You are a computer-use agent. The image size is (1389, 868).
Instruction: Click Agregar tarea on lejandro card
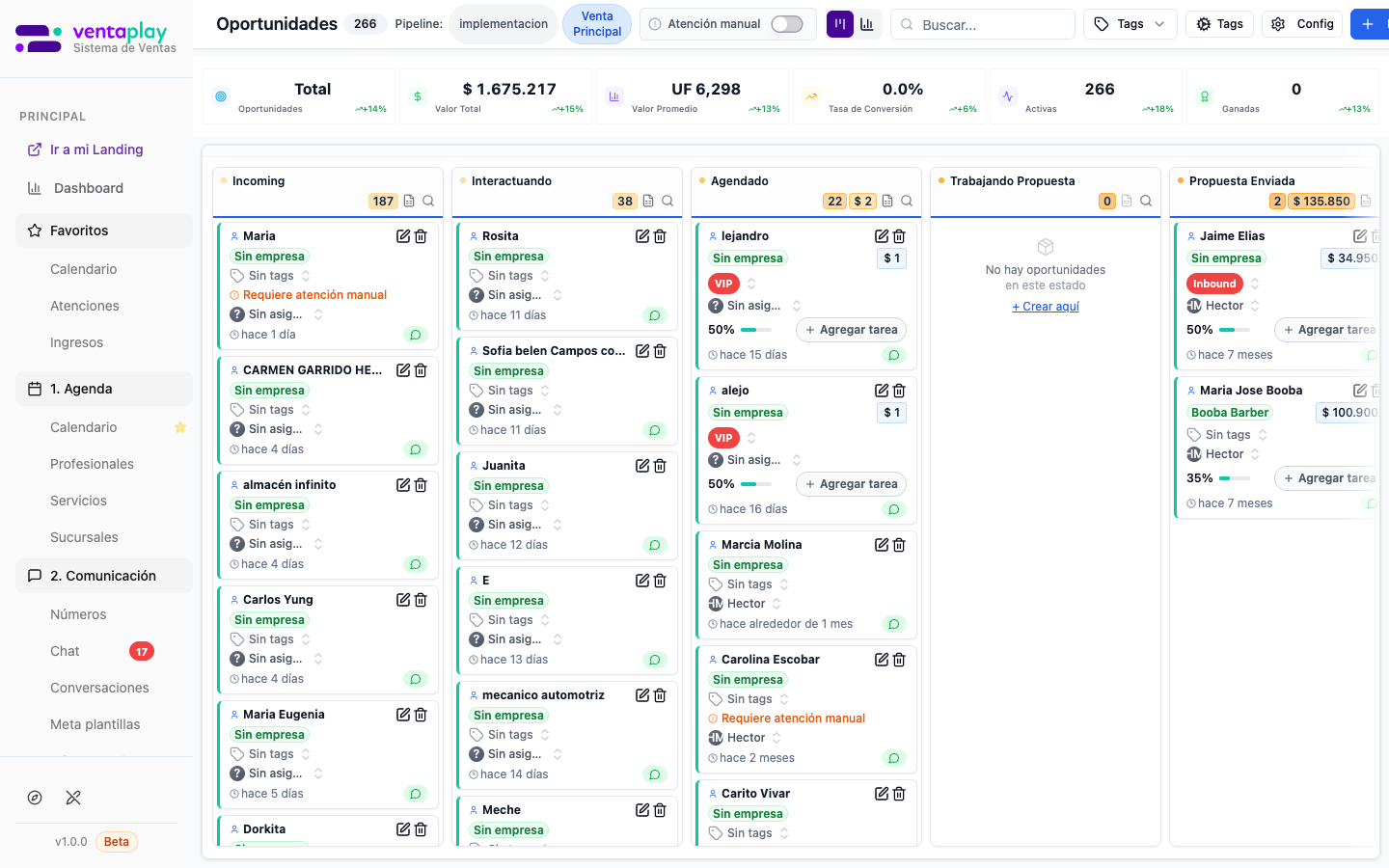tap(851, 330)
